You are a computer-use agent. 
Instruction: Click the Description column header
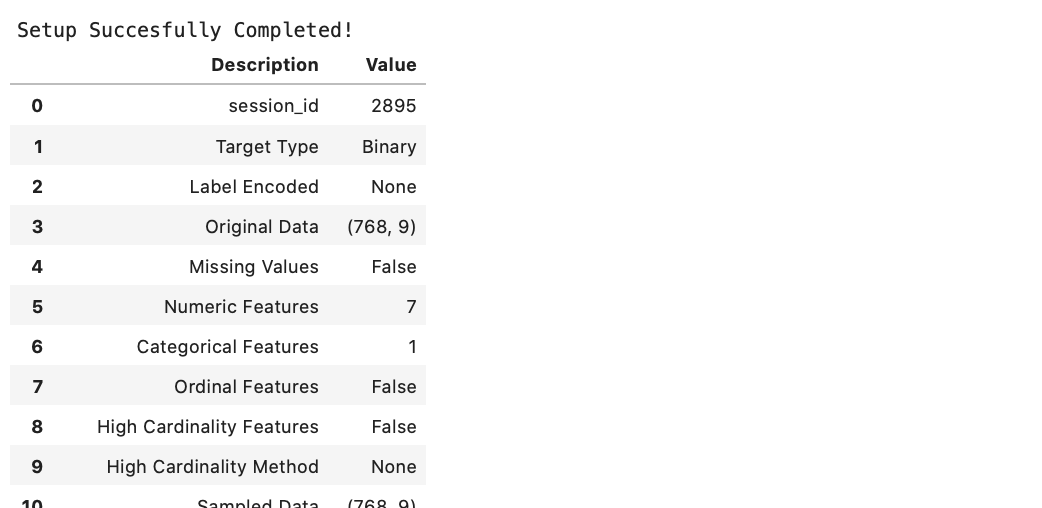point(264,65)
